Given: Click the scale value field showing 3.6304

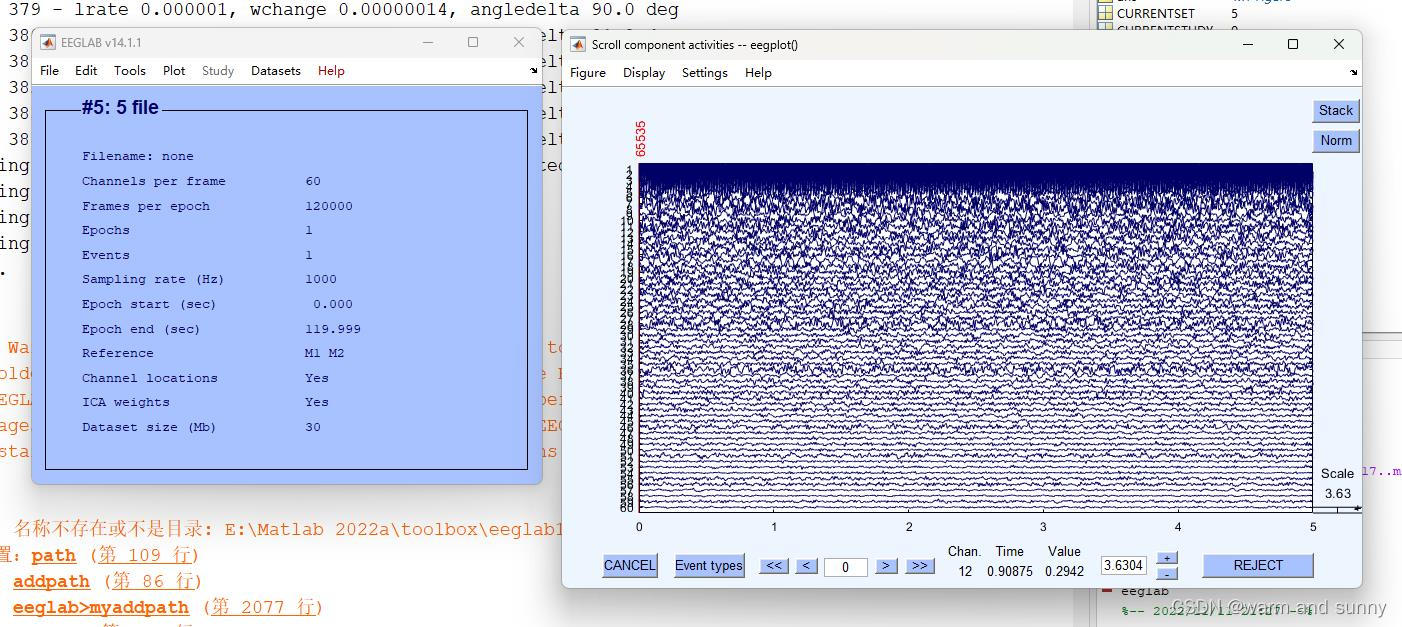Looking at the screenshot, I should point(1123,565).
